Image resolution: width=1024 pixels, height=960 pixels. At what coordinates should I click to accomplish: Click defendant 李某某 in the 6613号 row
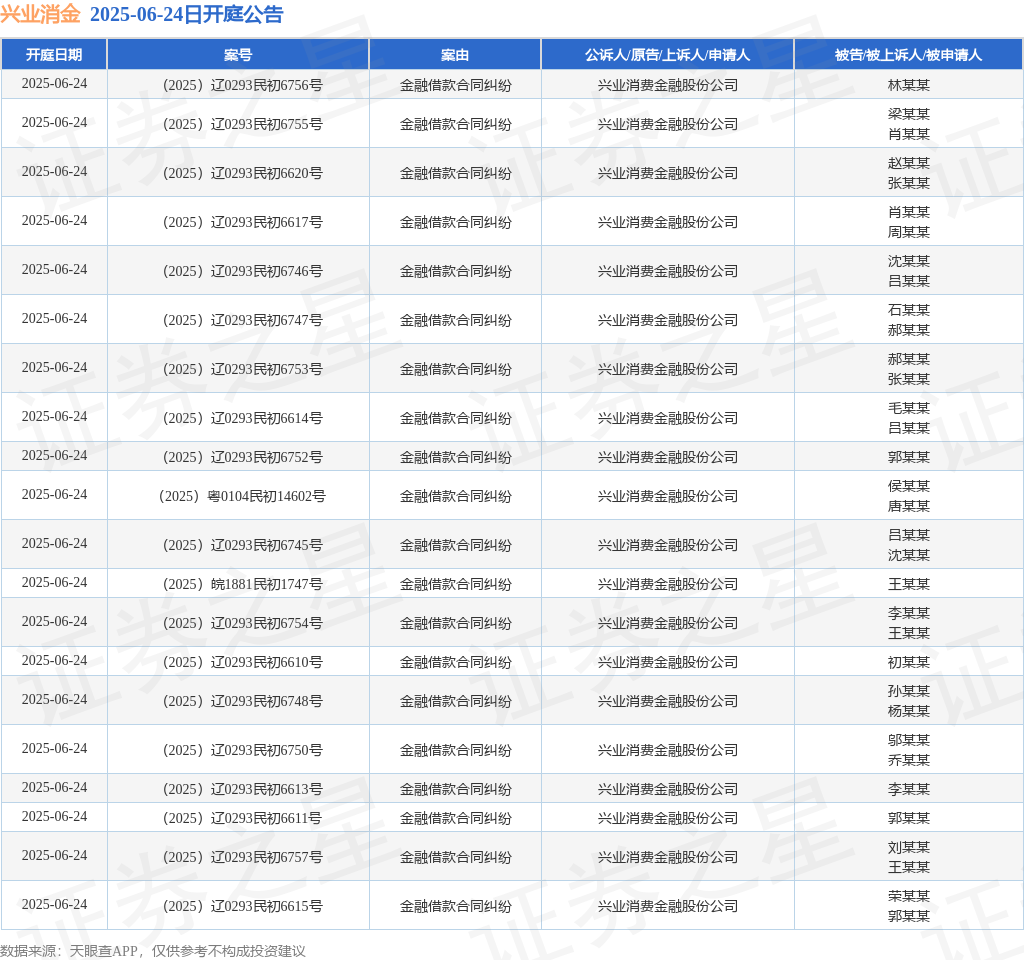(908, 789)
